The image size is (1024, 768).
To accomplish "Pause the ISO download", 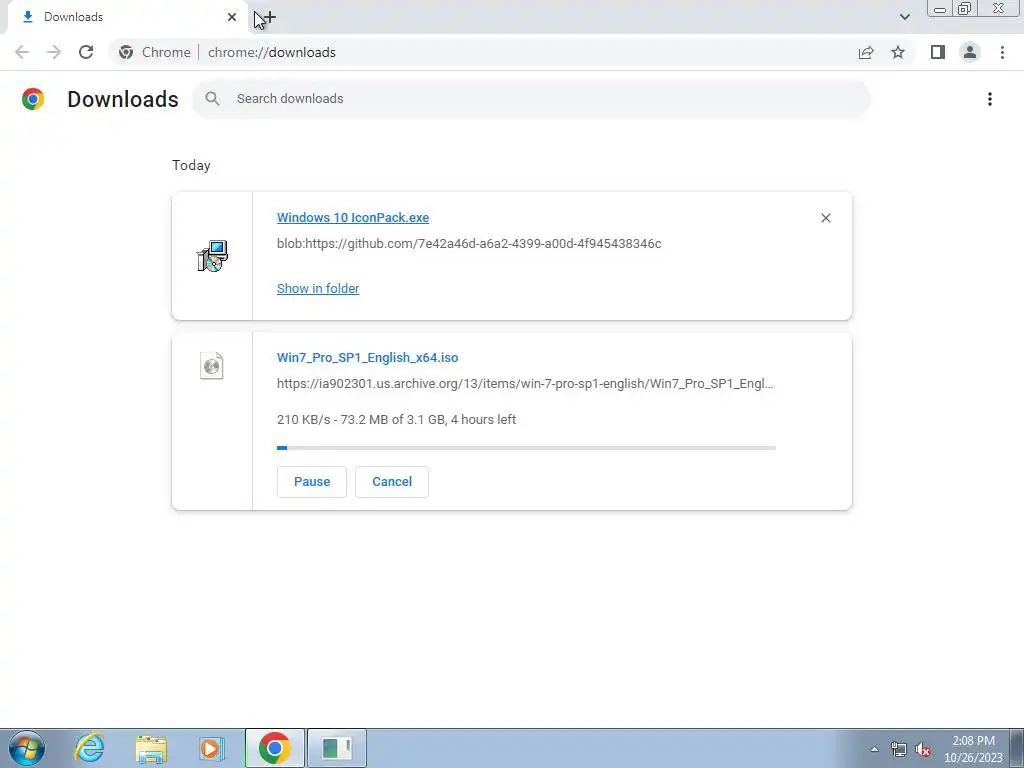I will (312, 482).
